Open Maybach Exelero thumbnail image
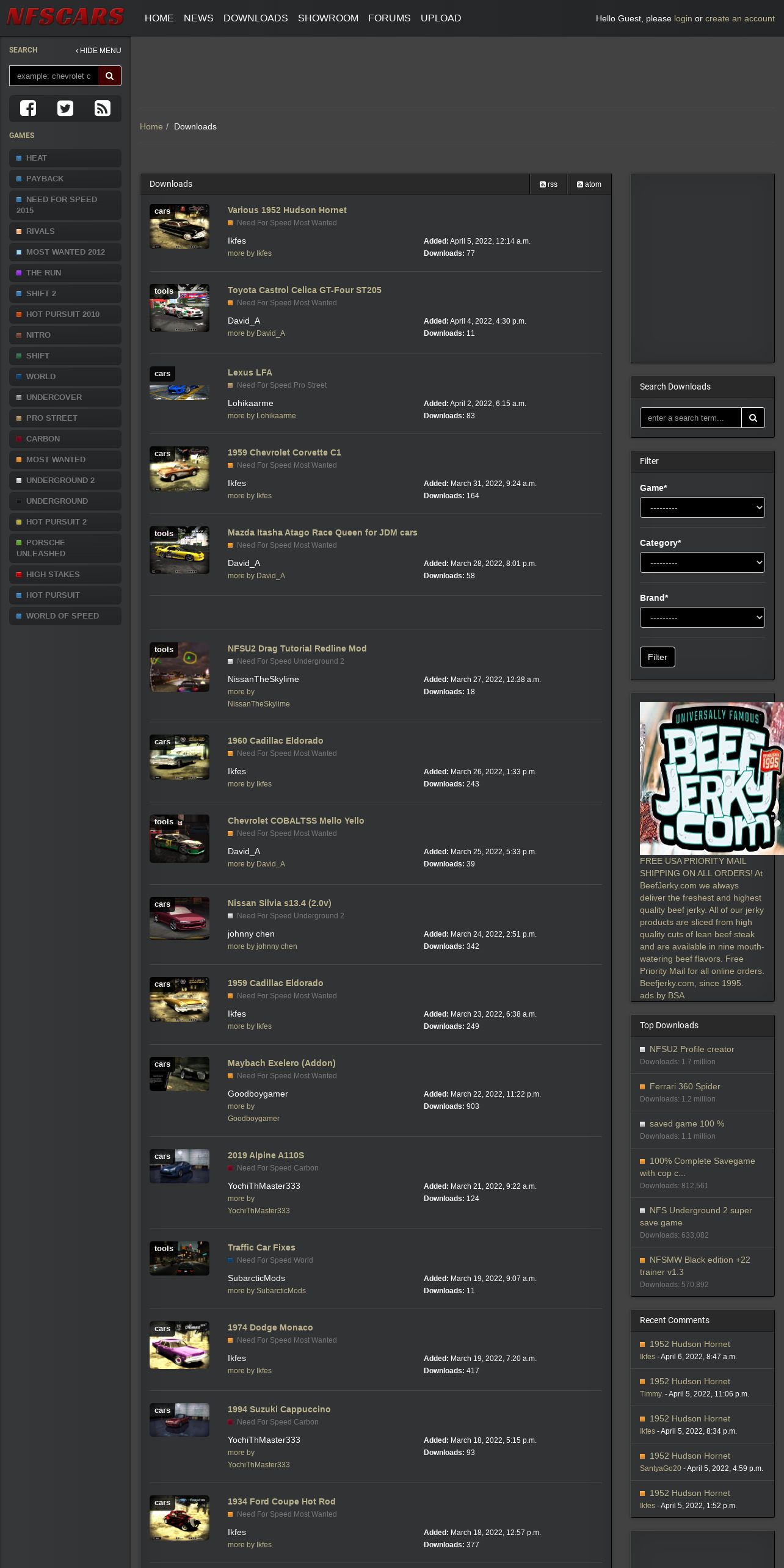Image resolution: width=784 pixels, height=1568 pixels. coord(180,1074)
